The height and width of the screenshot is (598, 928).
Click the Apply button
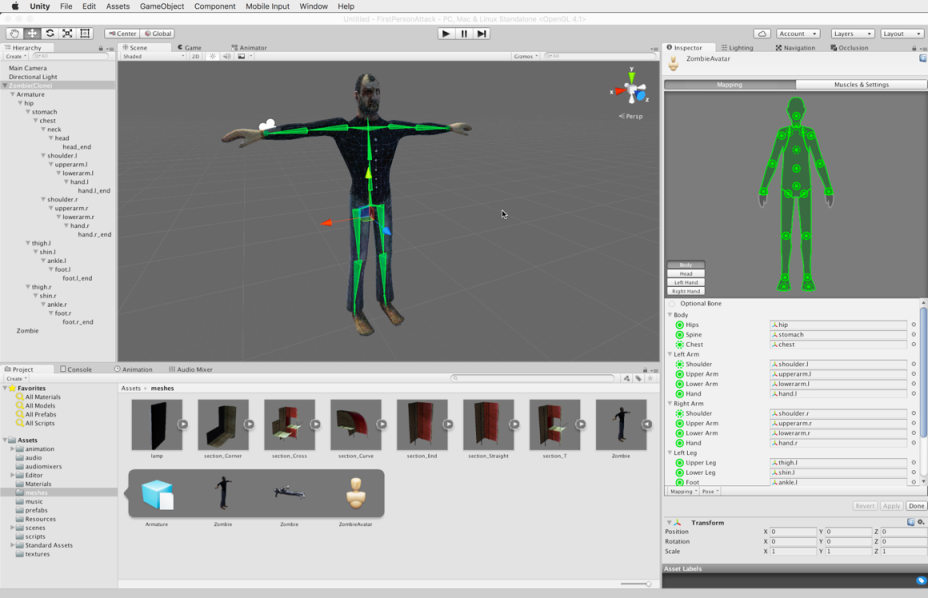[x=891, y=506]
